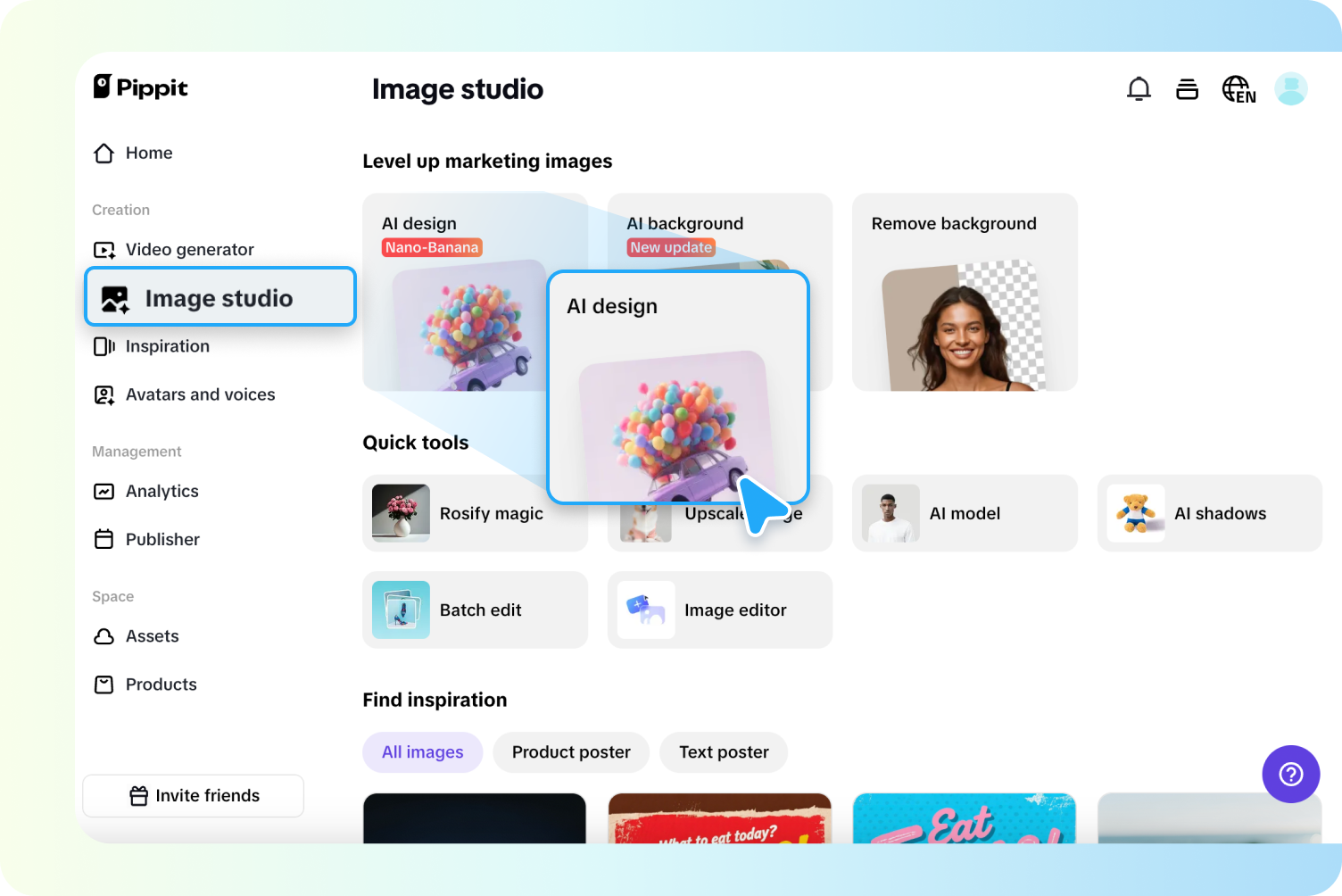Open the notifications bell

(x=1139, y=88)
